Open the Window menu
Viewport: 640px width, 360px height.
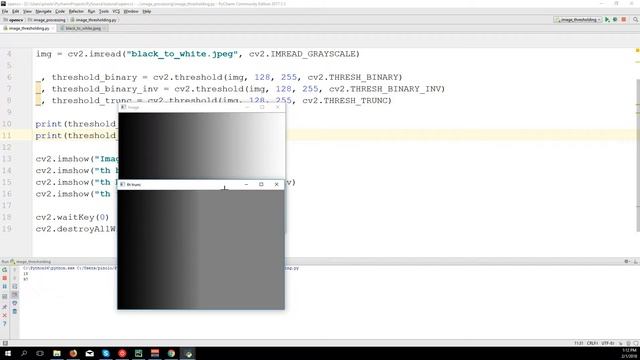pyautogui.click(x=131, y=11)
